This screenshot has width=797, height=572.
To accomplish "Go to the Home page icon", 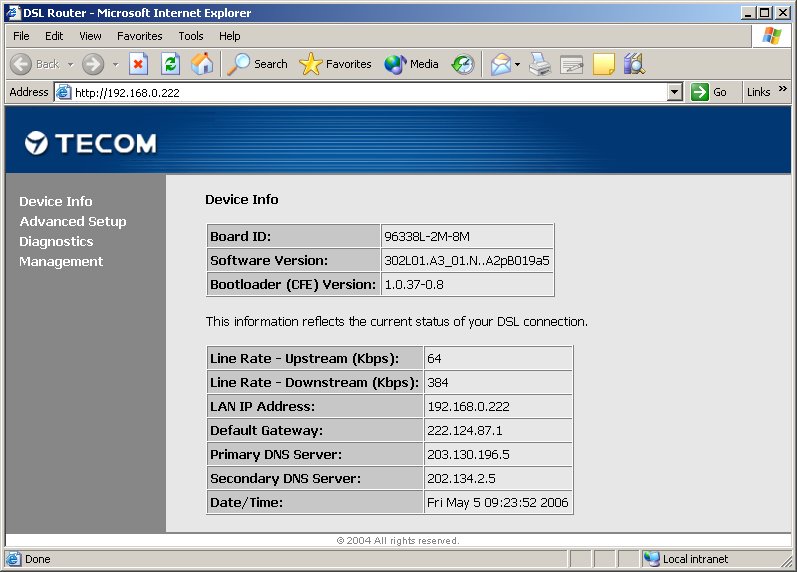I will tap(202, 64).
